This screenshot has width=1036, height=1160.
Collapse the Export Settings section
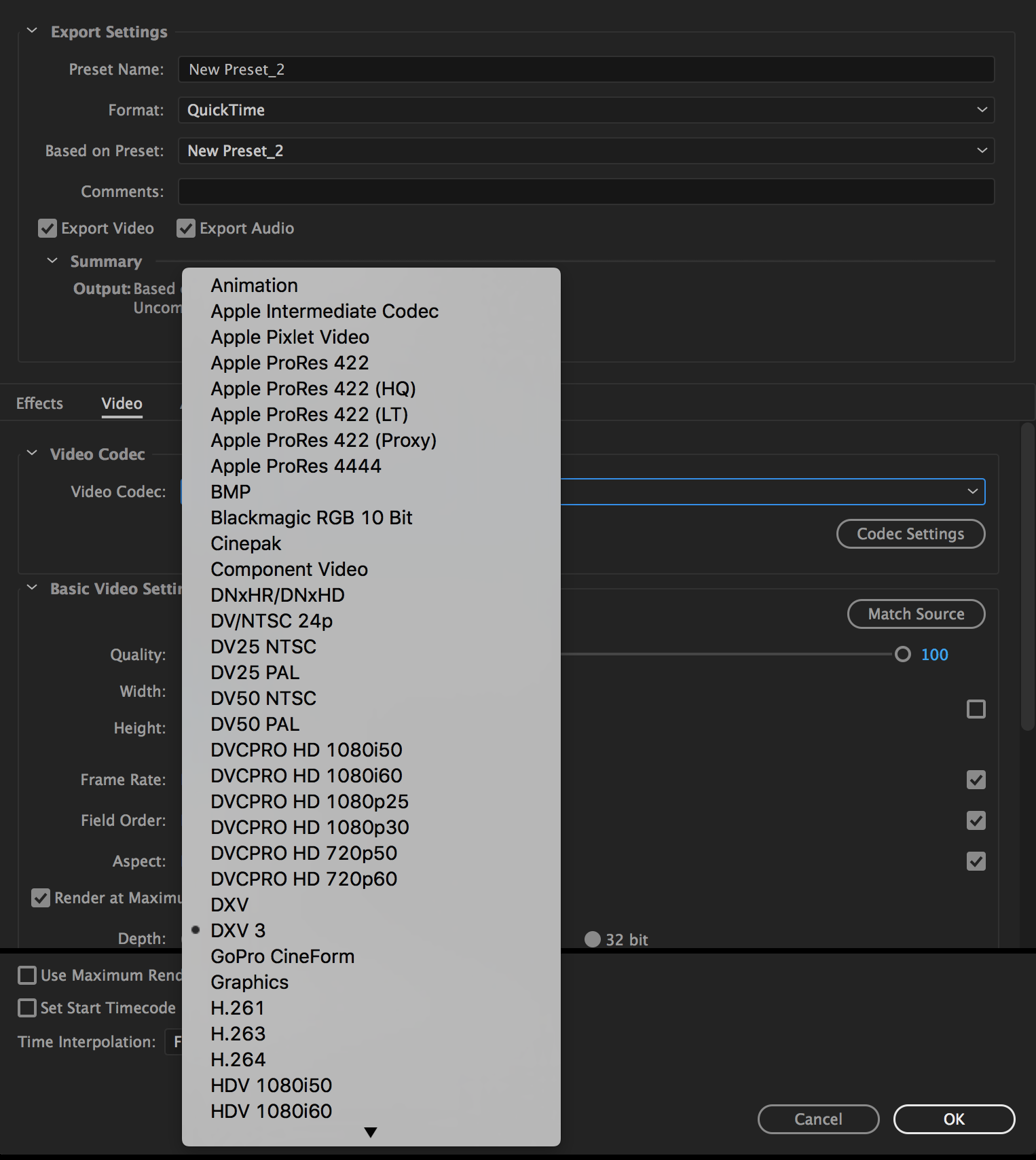(32, 31)
